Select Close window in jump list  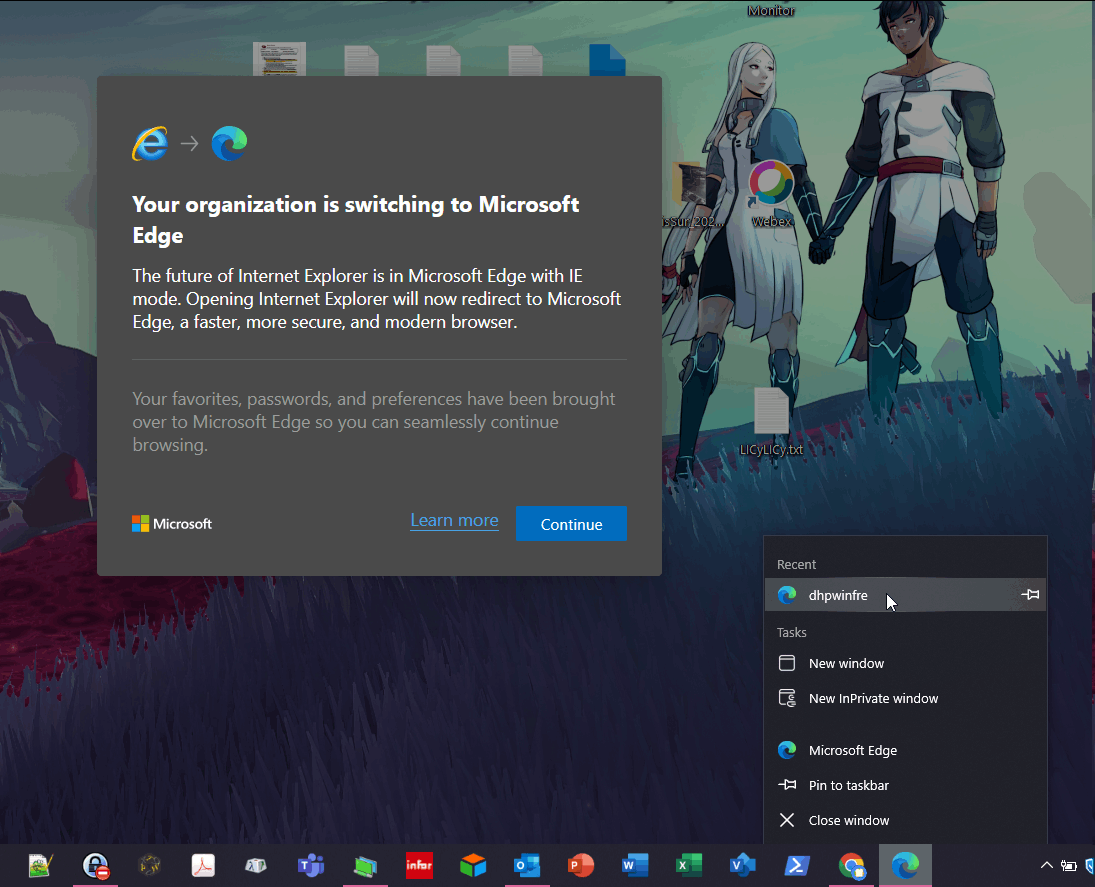pyautogui.click(x=905, y=820)
